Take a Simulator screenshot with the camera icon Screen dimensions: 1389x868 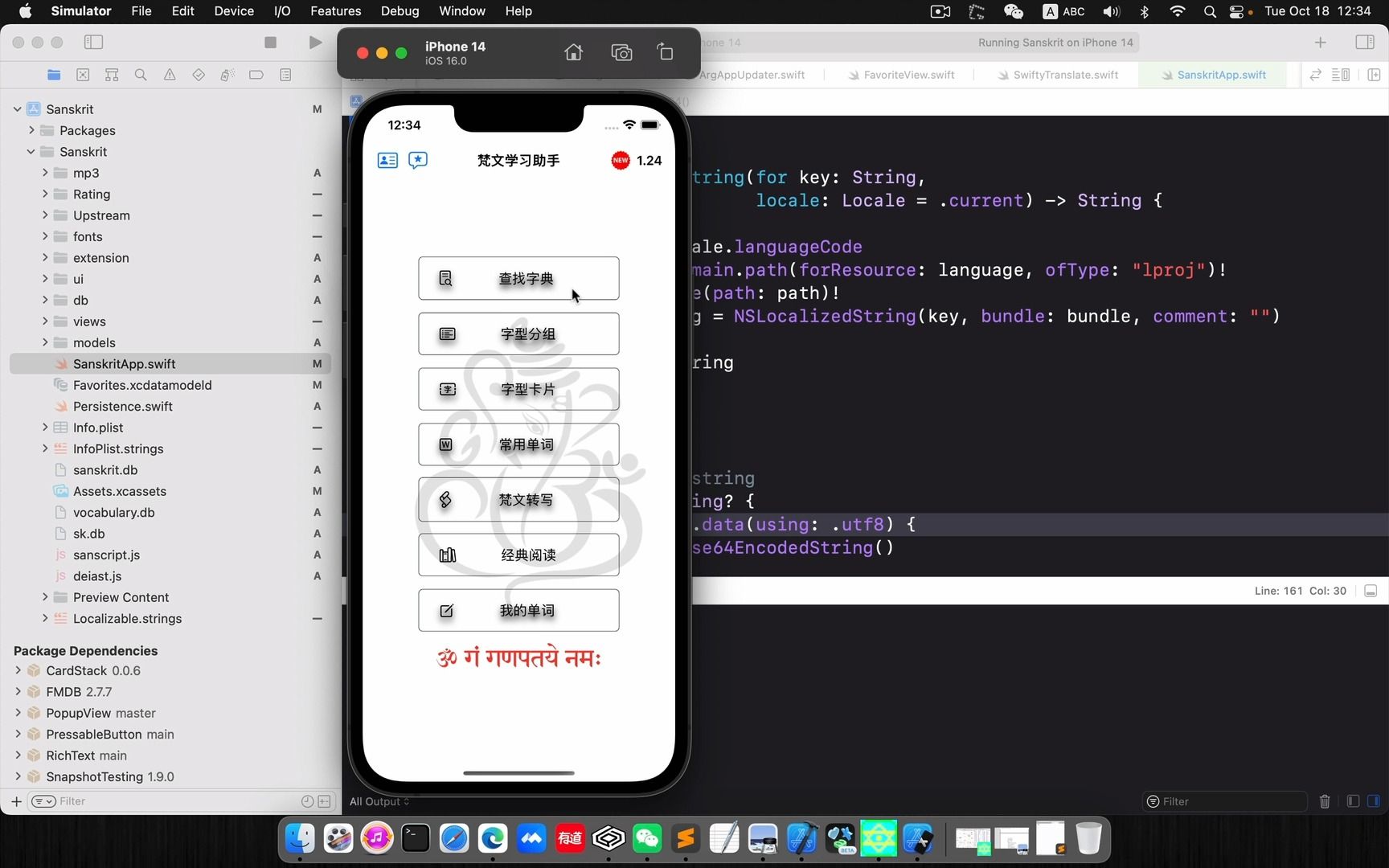[x=621, y=52]
